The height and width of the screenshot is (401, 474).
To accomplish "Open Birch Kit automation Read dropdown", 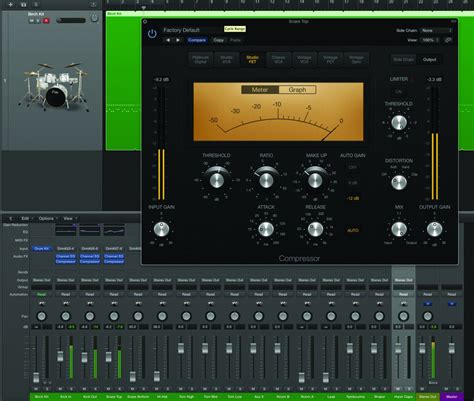I will coord(41,294).
